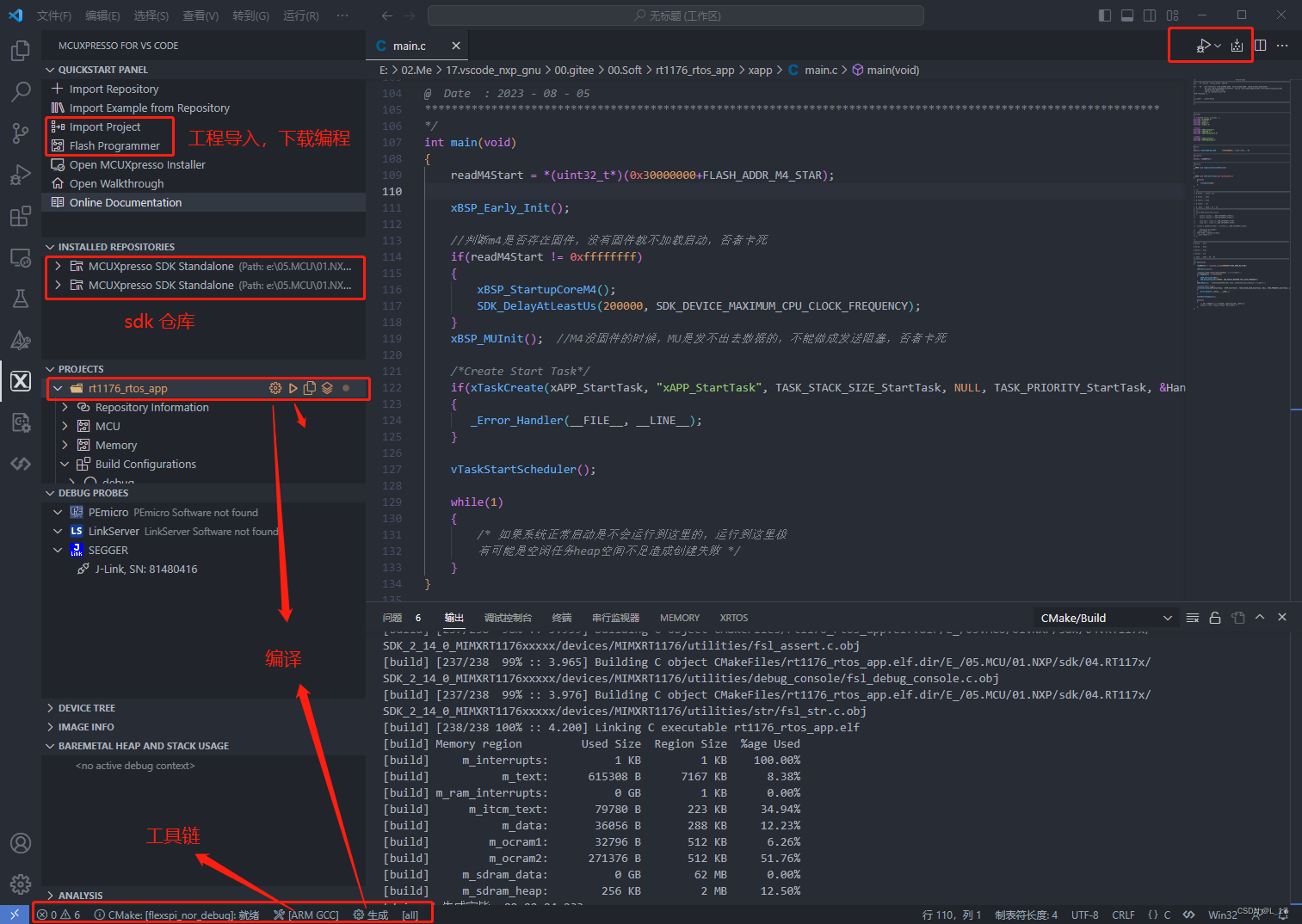Open the Extensions icon in activity bar
The image size is (1302, 924).
tap(20, 216)
